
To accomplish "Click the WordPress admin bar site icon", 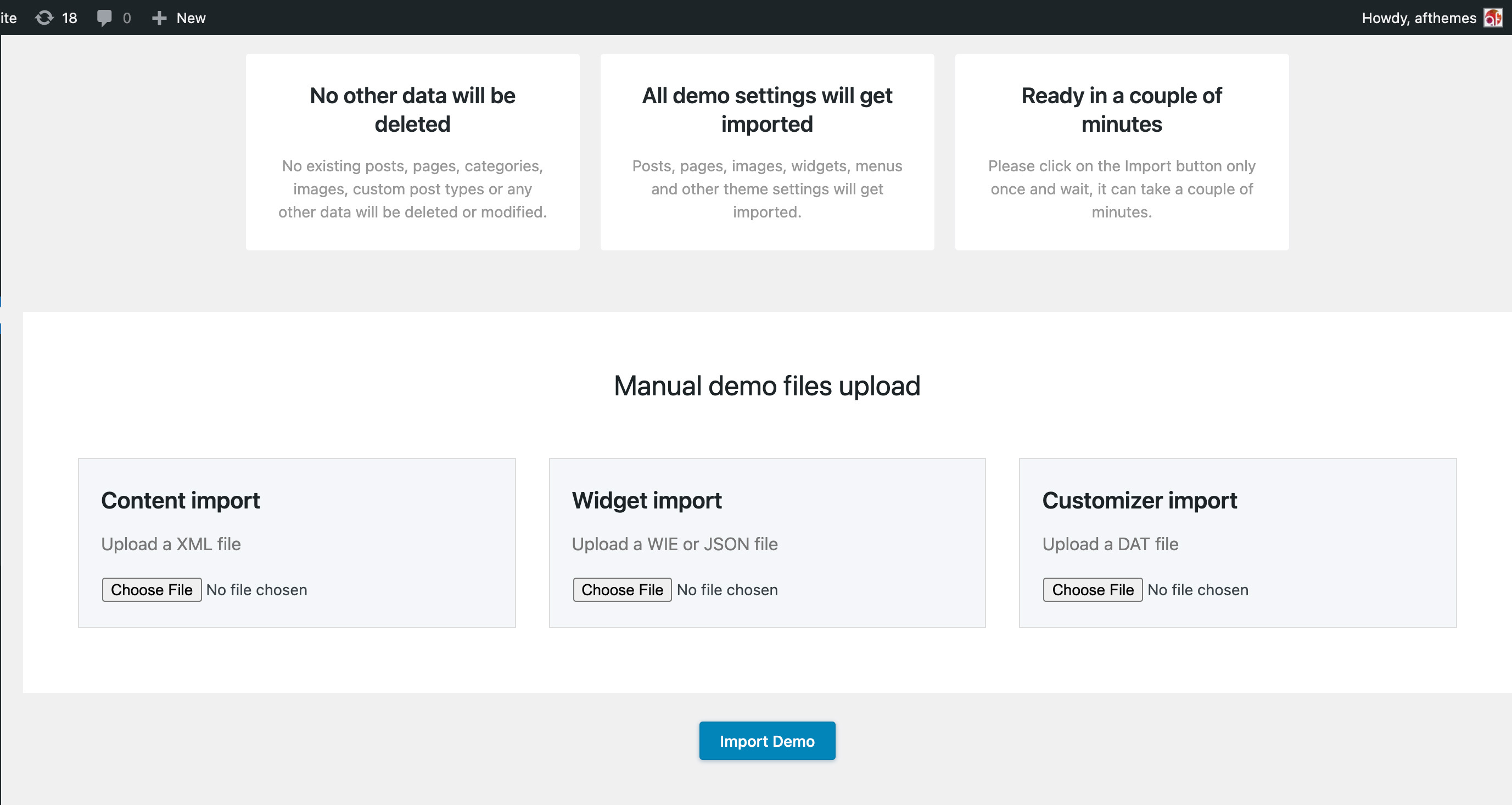I will (x=9, y=17).
